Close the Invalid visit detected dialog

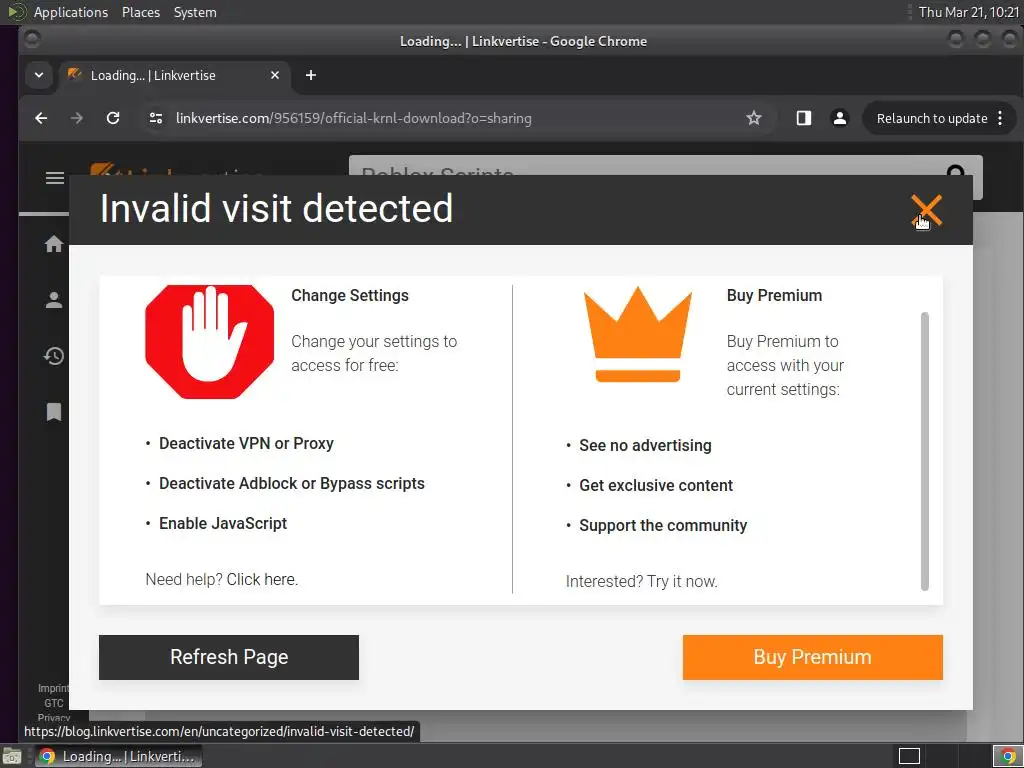coord(927,210)
